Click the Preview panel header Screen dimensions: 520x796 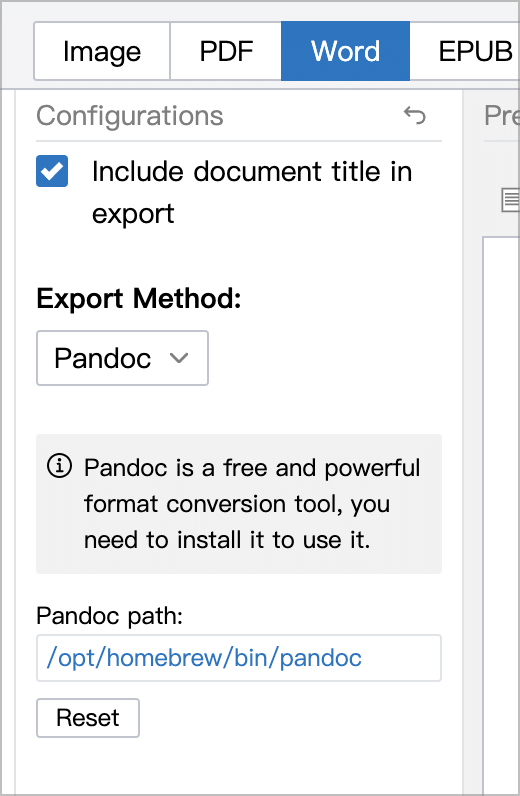click(502, 115)
